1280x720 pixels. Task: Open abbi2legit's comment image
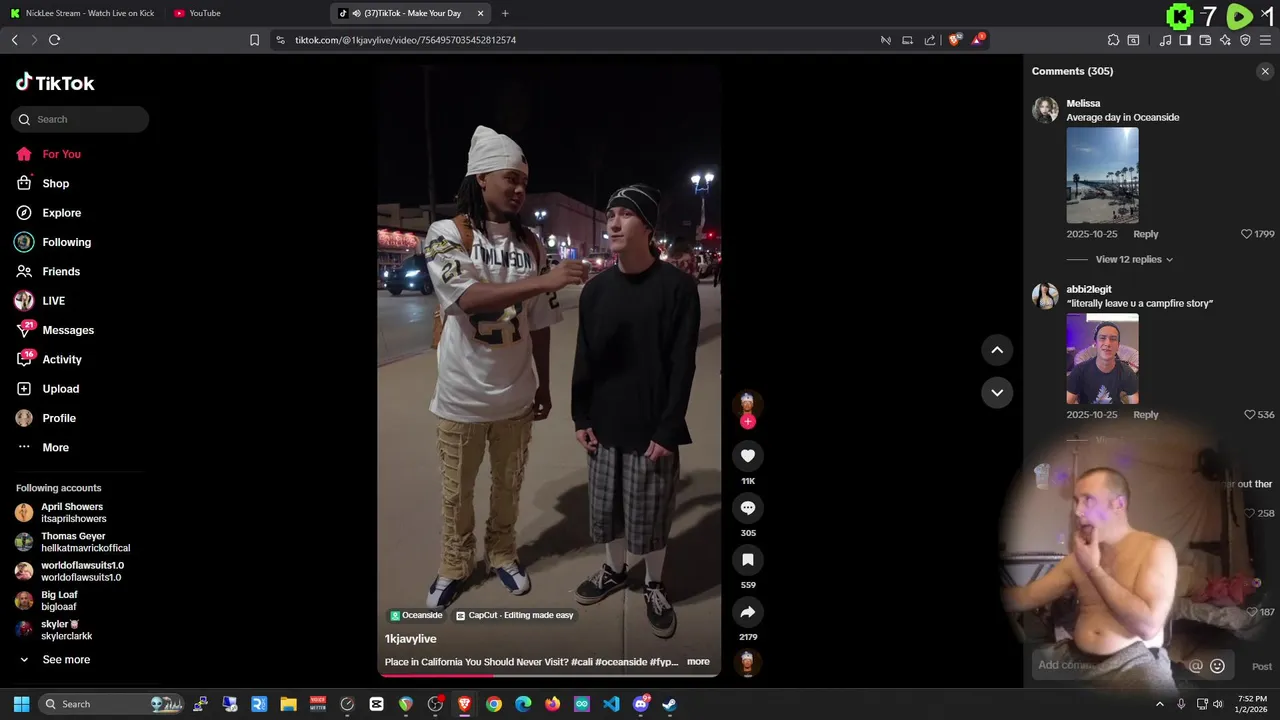[x=1102, y=359]
